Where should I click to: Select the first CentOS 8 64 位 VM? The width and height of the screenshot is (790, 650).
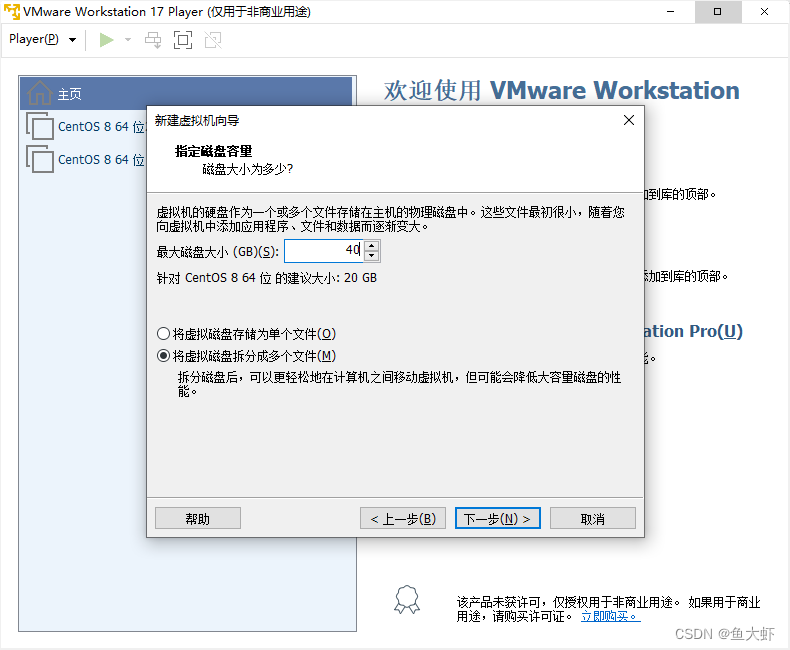pyautogui.click(x=86, y=126)
